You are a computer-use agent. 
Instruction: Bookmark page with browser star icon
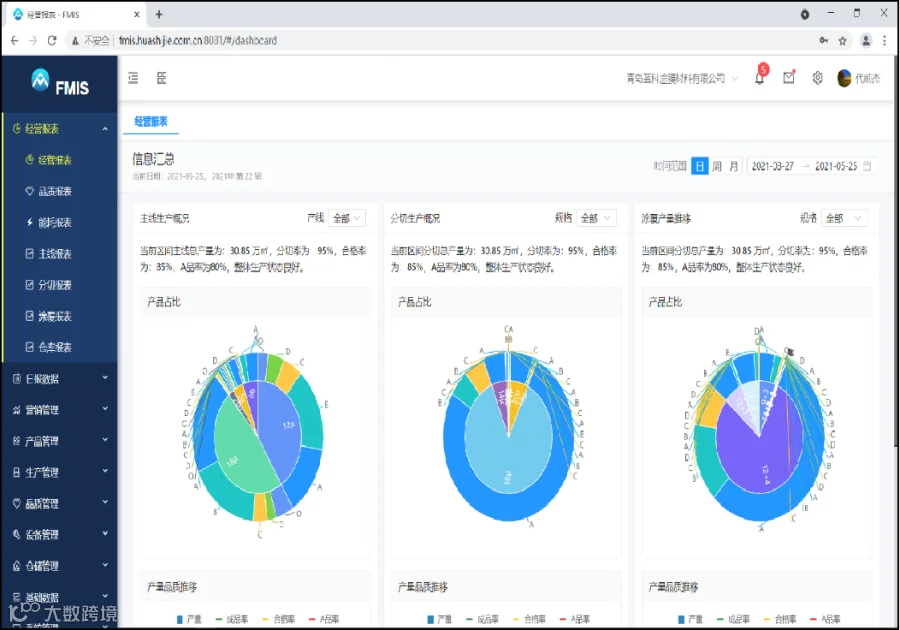(842, 41)
